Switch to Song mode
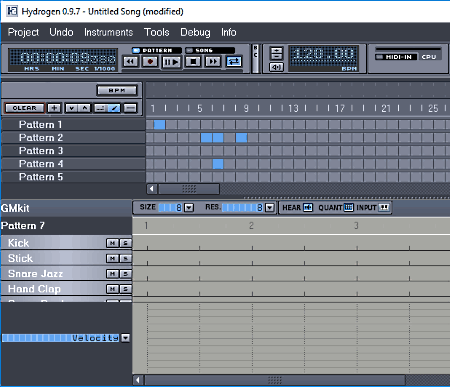This screenshot has height=387, width=450. tap(209, 50)
